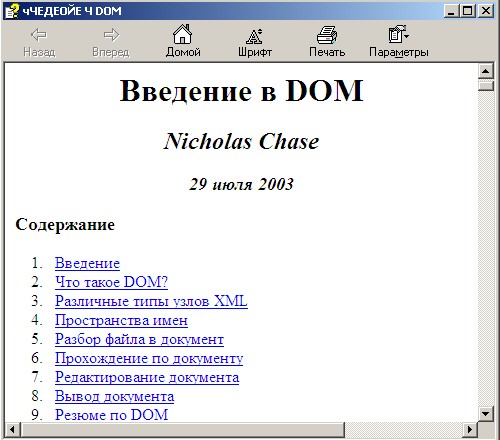This screenshot has width=500, height=440.
Task: Click the date 29 июля 2003
Action: click(241, 184)
